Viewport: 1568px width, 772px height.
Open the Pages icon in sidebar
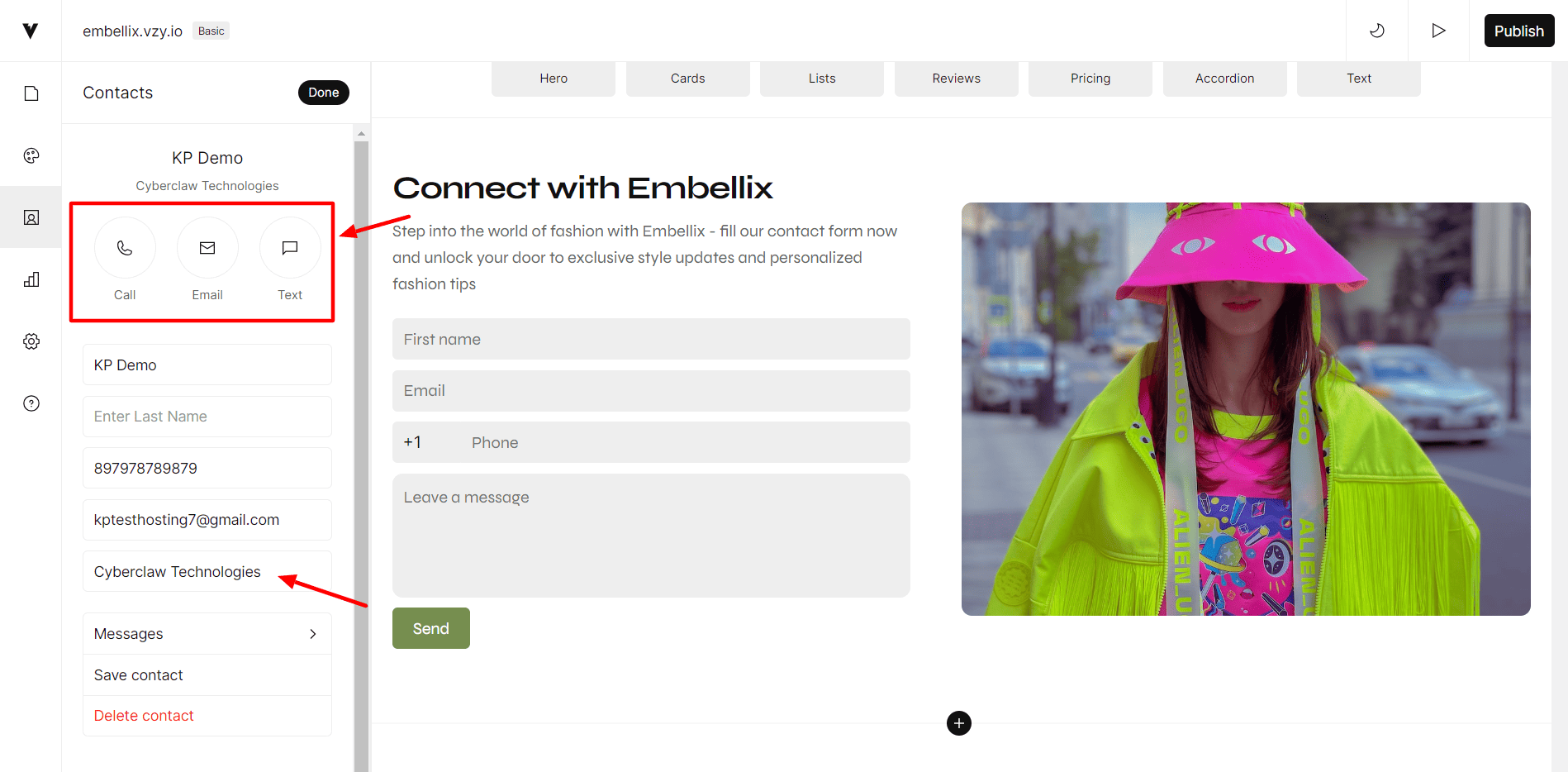(x=31, y=93)
